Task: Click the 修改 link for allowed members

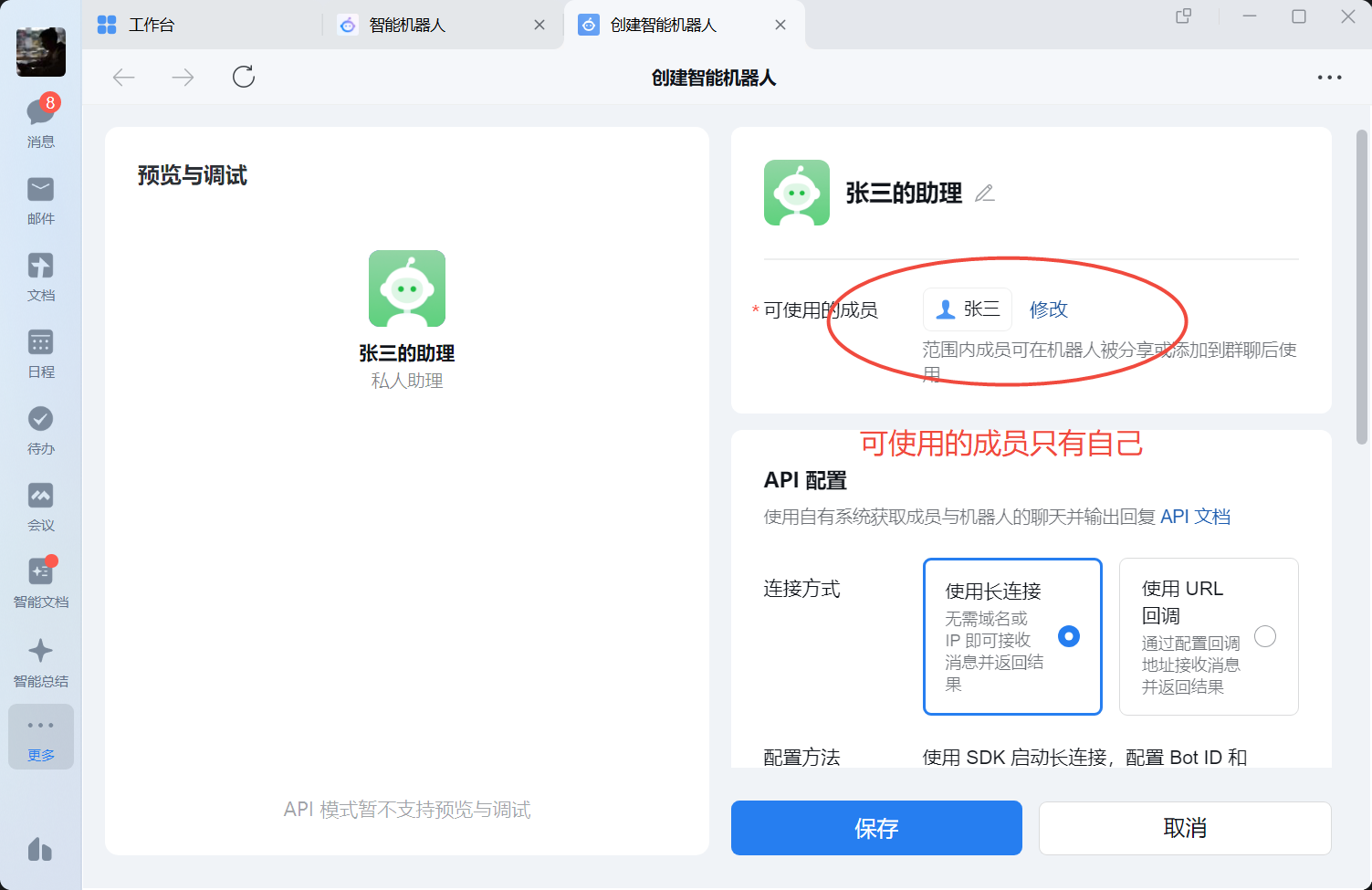Action: click(x=1049, y=309)
